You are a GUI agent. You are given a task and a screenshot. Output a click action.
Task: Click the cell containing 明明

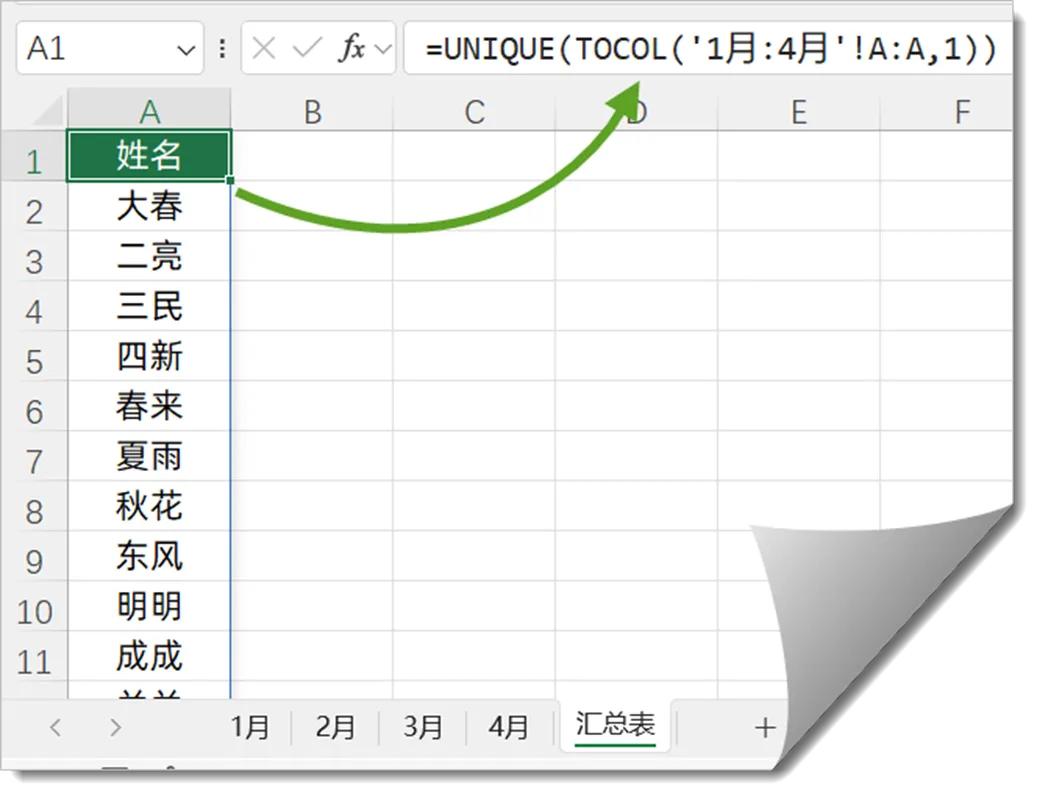[x=149, y=606]
